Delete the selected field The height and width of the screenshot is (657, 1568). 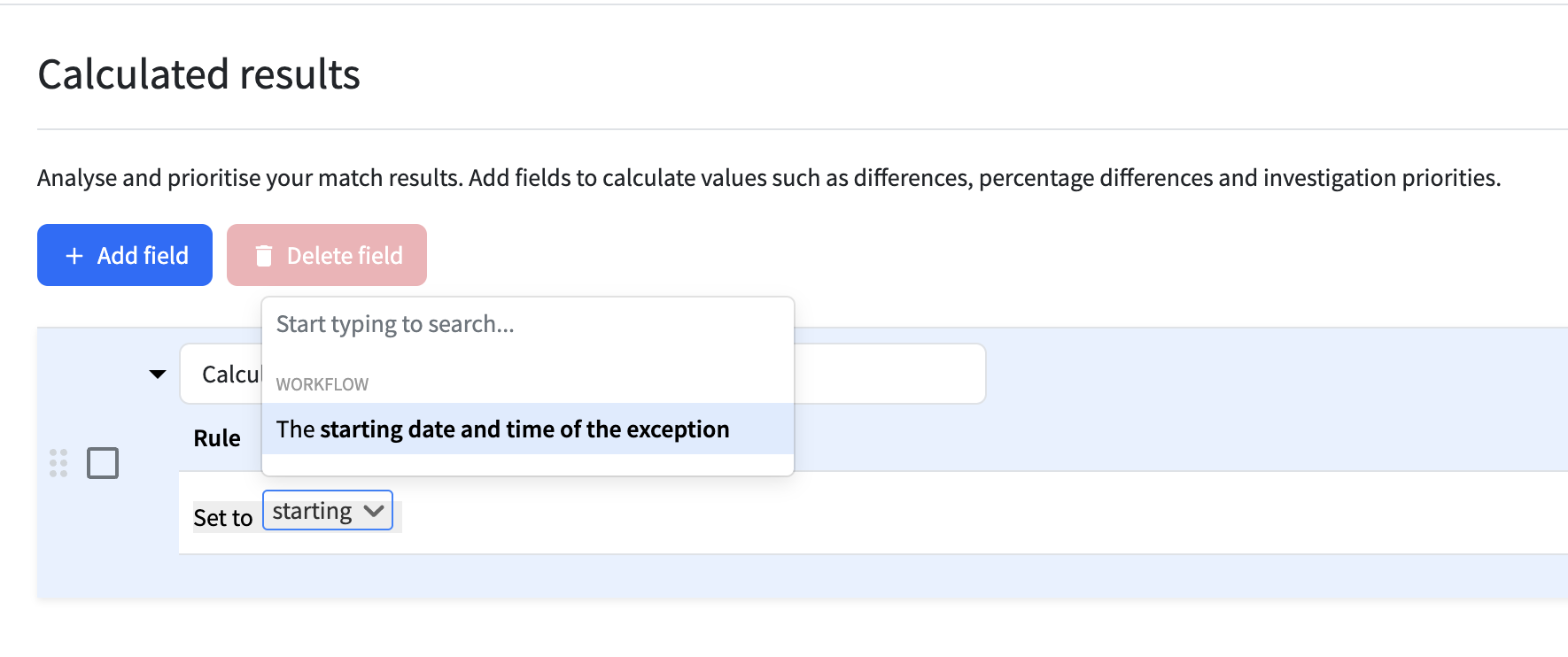327,255
